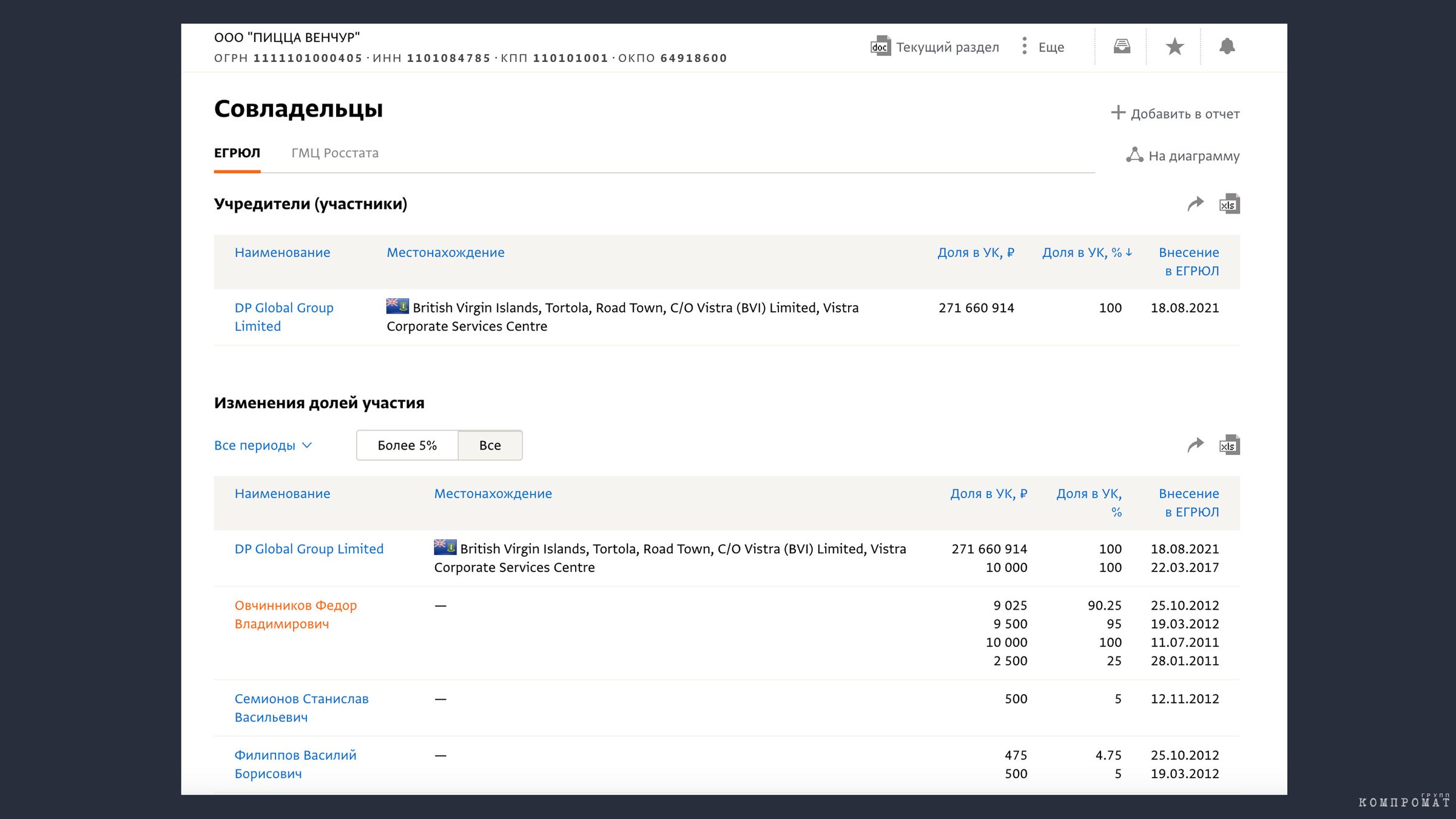Screen dimensions: 1456x819
Task: Click date 11.07.2011 in Овчинников row
Action: pyautogui.click(x=1185, y=642)
